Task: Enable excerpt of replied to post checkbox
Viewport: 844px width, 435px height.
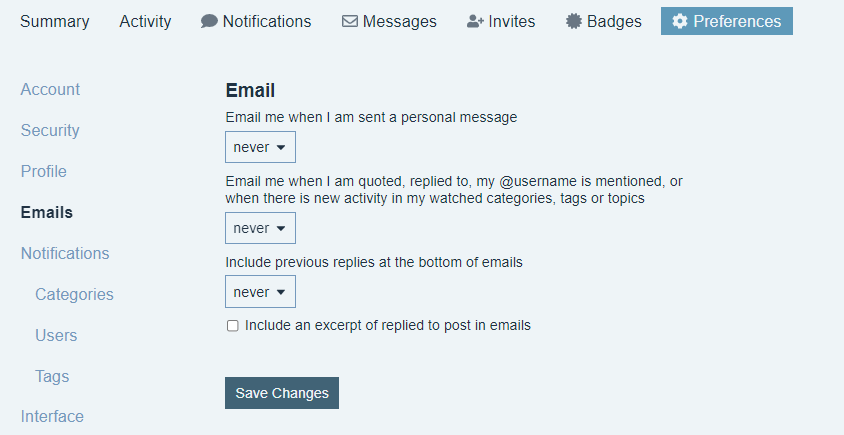Action: (x=233, y=326)
